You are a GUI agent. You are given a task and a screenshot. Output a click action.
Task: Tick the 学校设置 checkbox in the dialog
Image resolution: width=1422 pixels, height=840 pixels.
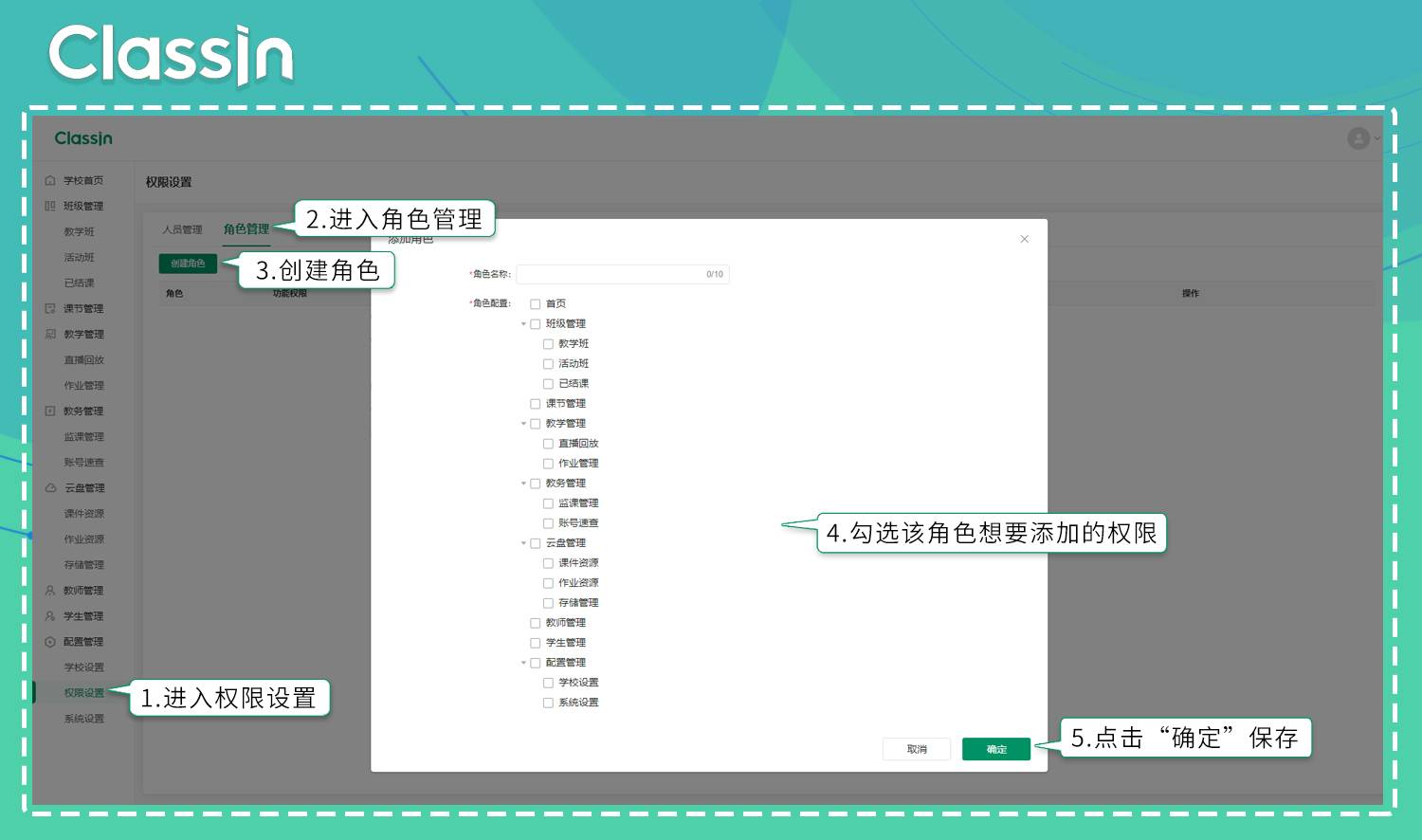click(x=548, y=683)
